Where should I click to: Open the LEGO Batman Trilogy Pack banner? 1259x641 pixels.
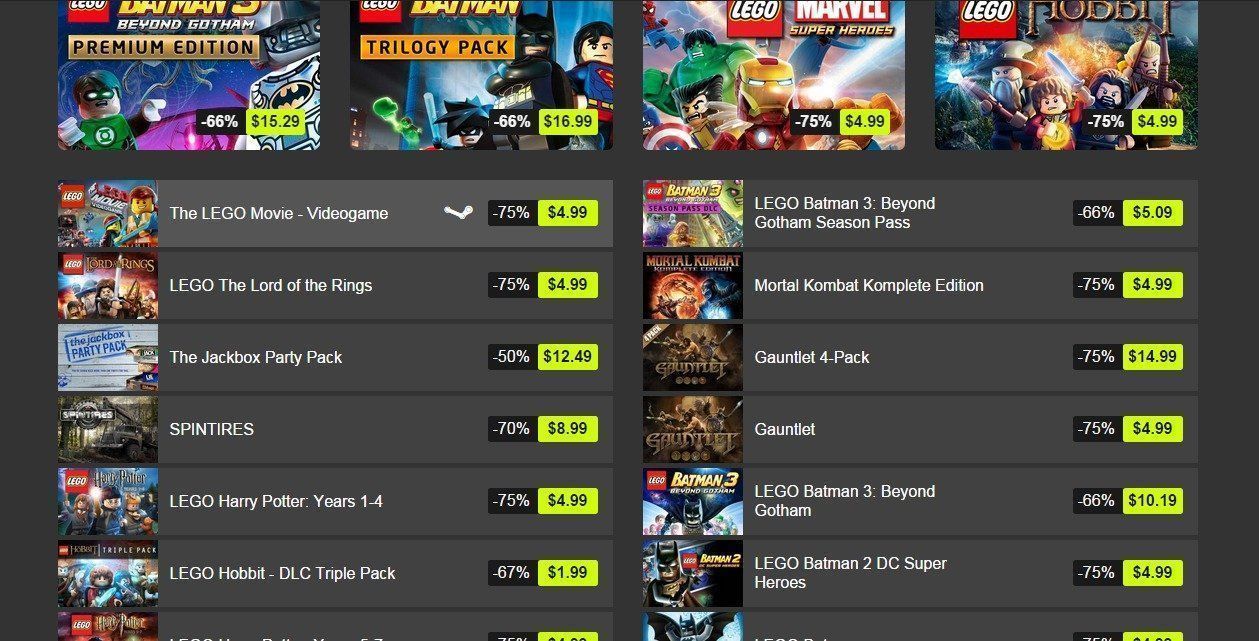481,75
